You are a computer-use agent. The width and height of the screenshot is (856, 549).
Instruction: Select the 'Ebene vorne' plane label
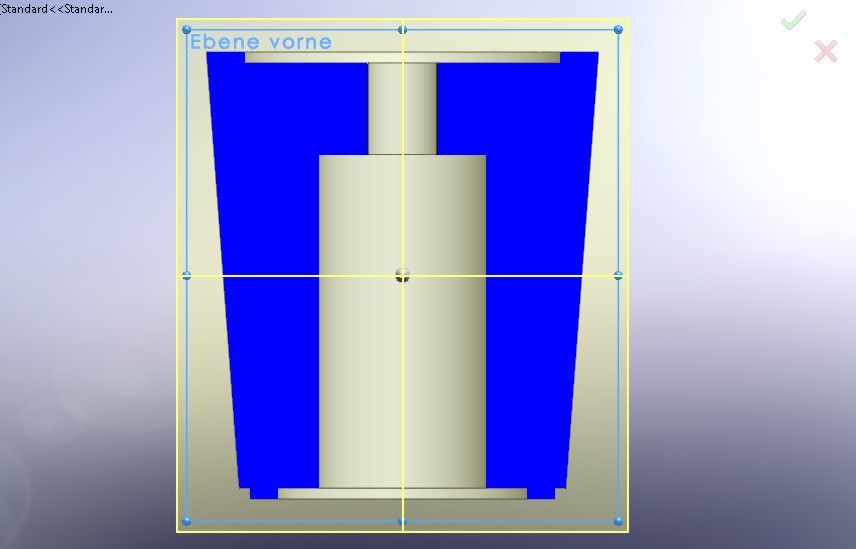click(261, 41)
